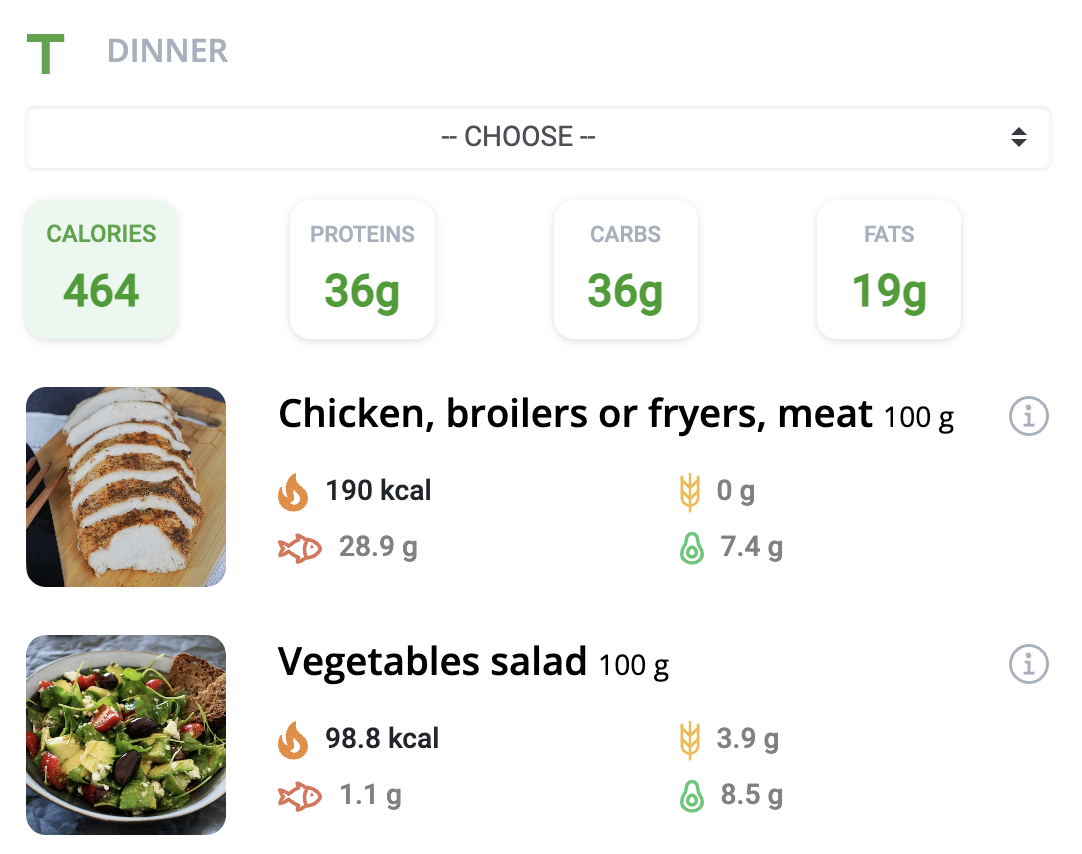Click the flame icon beside 190 kcal
Image resolution: width=1082 pixels, height=854 pixels.
(x=293, y=492)
